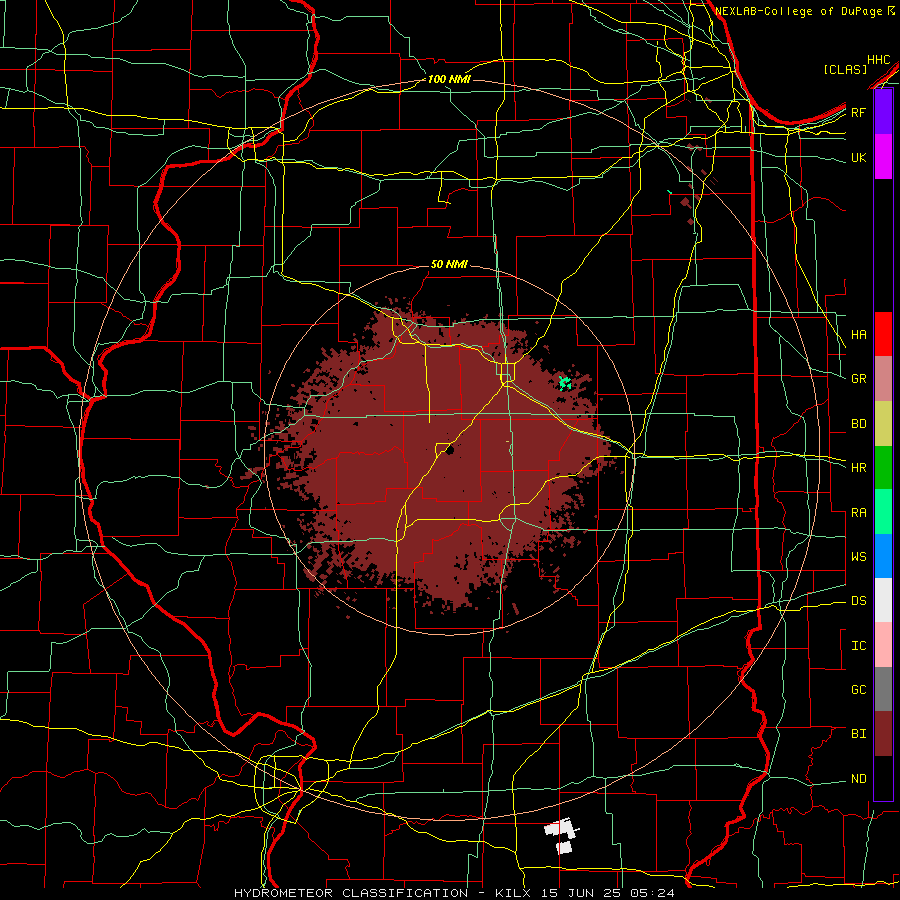This screenshot has width=900, height=900.
Task: Click the white DS legend swatch
Action: pos(883,600)
